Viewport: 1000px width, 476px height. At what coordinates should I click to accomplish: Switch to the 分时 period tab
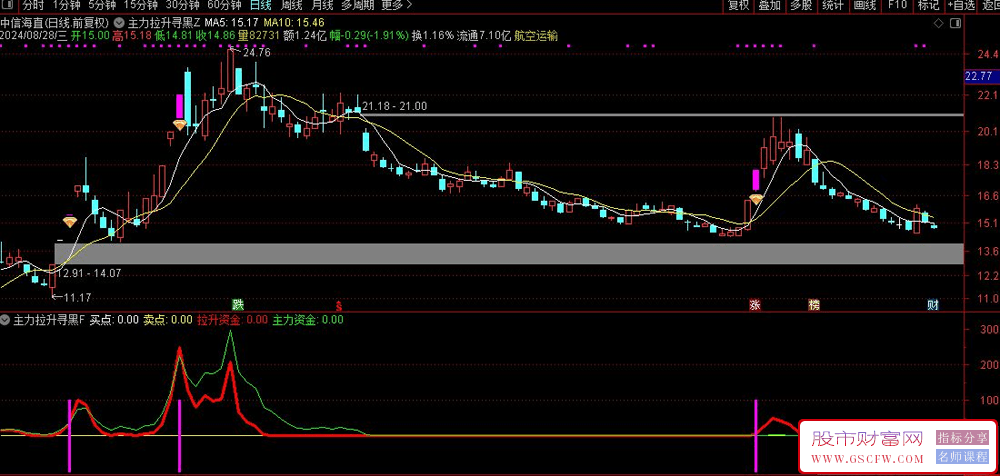pos(32,6)
